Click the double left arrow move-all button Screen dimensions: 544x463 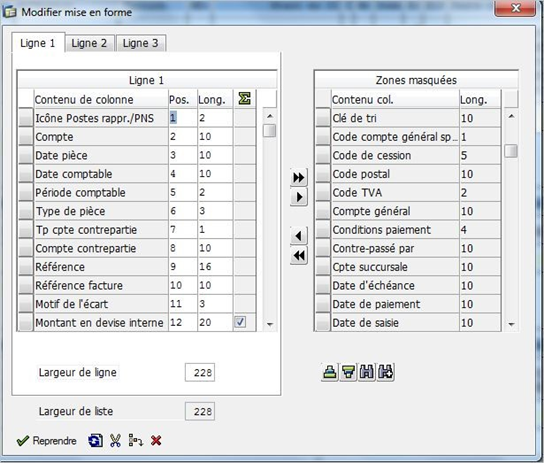pyautogui.click(x=299, y=256)
